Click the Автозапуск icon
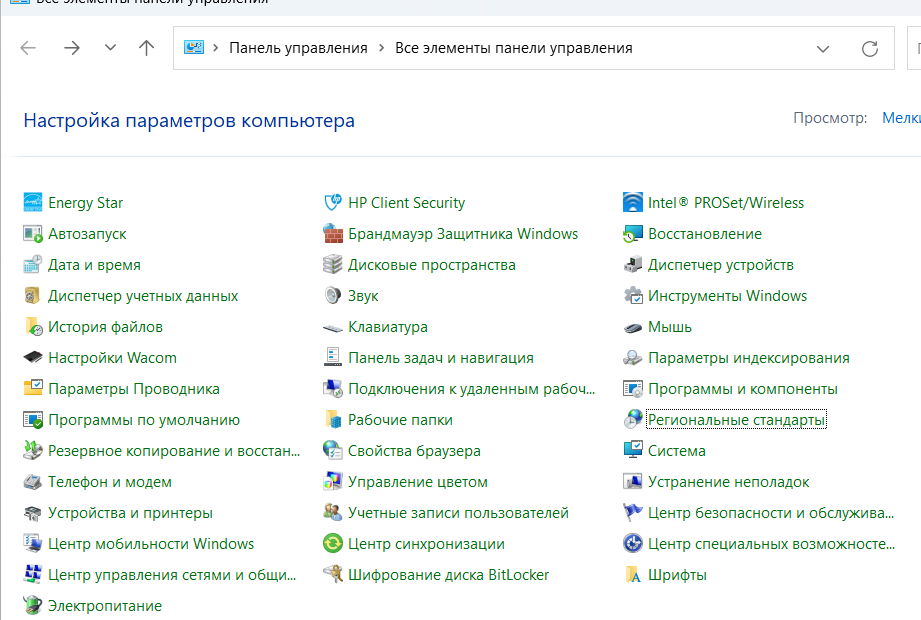 tap(33, 234)
